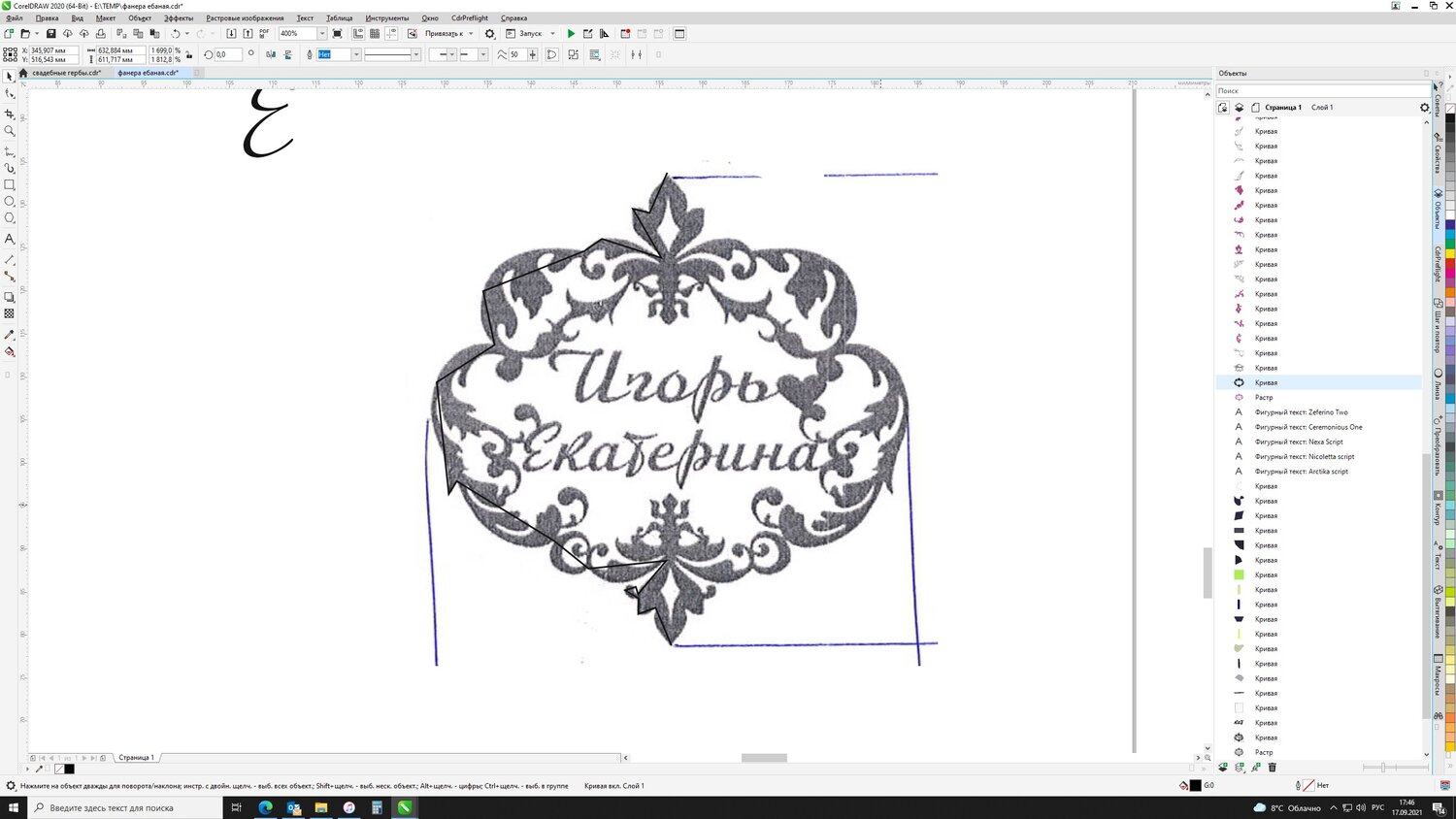Open the Файл menu

[x=15, y=18]
